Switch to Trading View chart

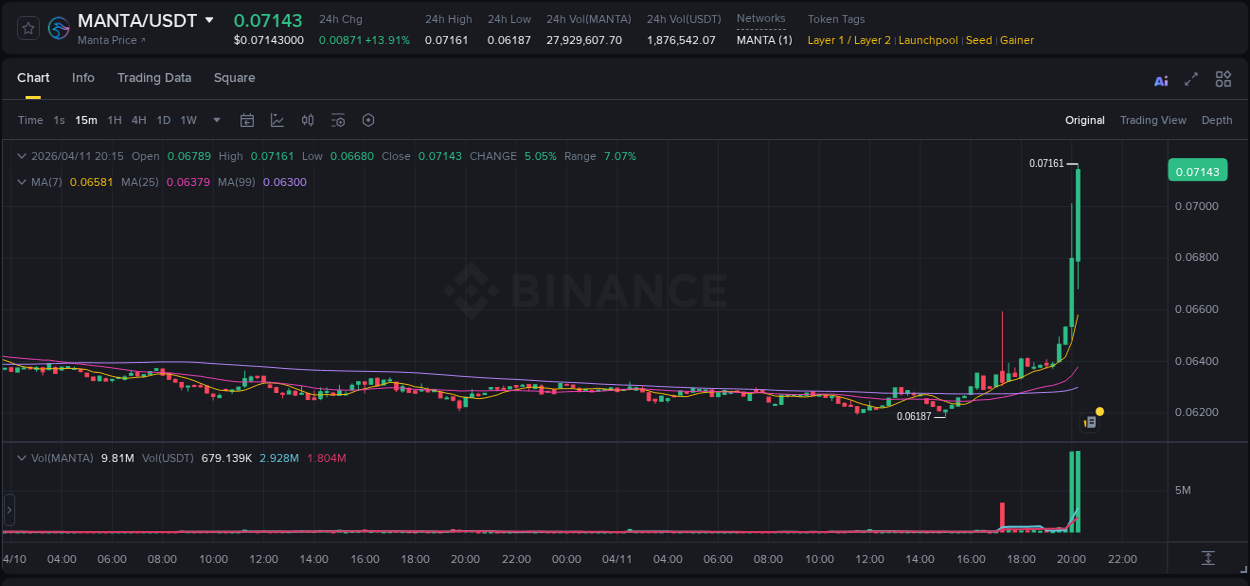pyautogui.click(x=1153, y=120)
